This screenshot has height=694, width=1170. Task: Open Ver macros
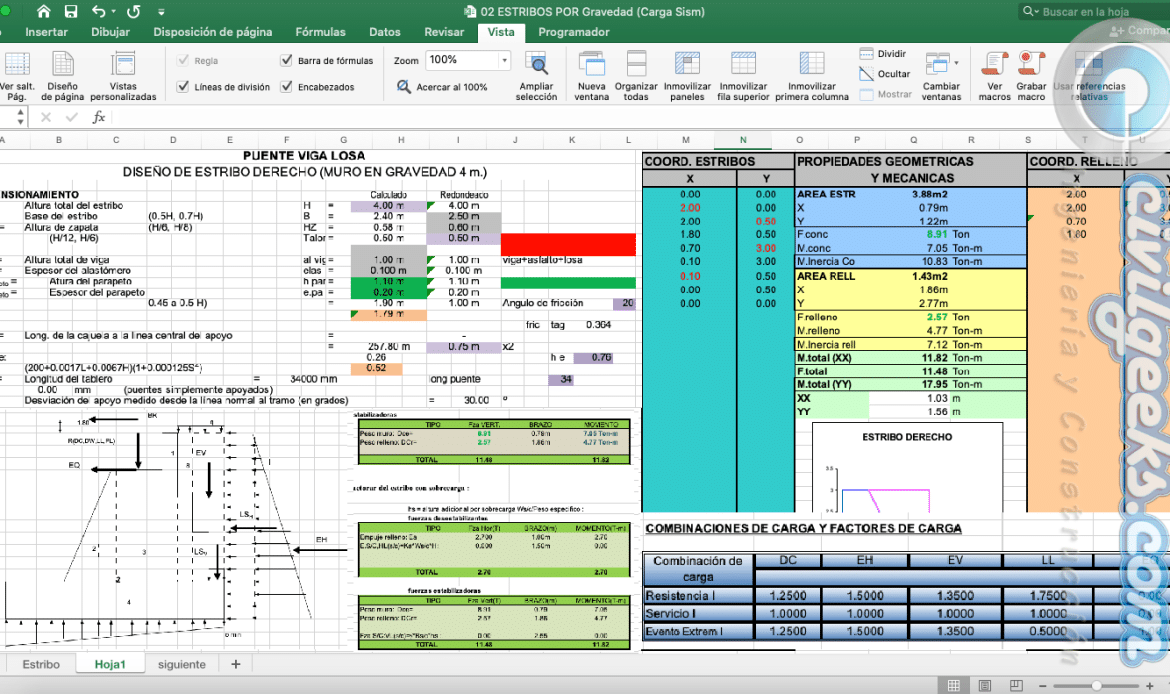click(x=995, y=64)
